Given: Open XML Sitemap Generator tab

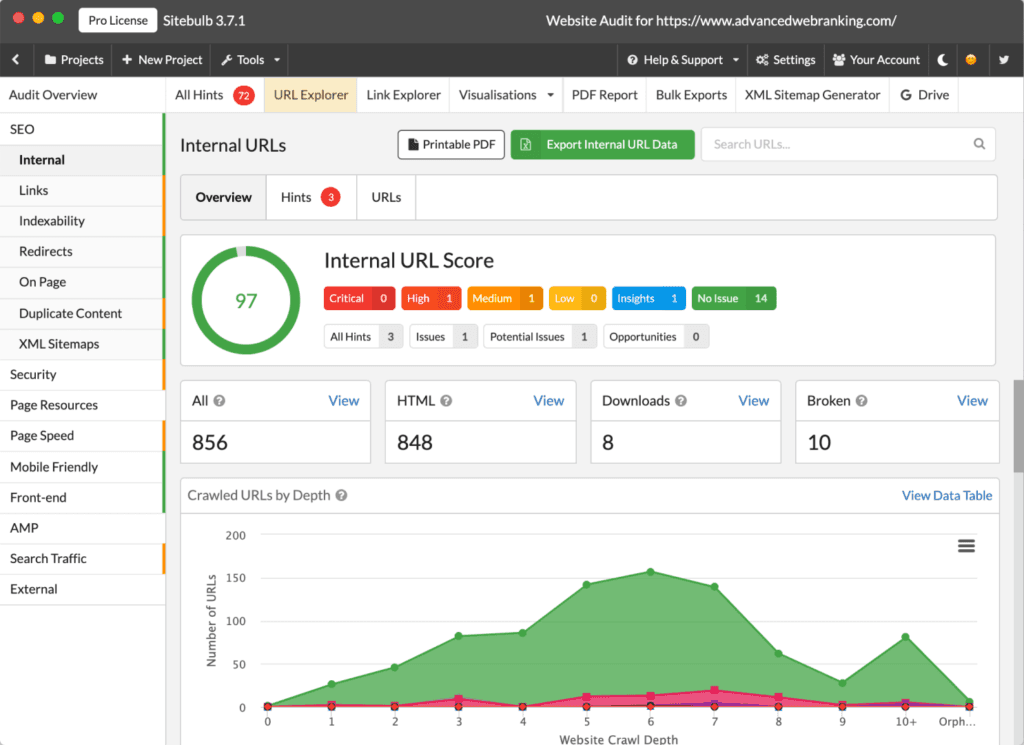Looking at the screenshot, I should tap(812, 95).
